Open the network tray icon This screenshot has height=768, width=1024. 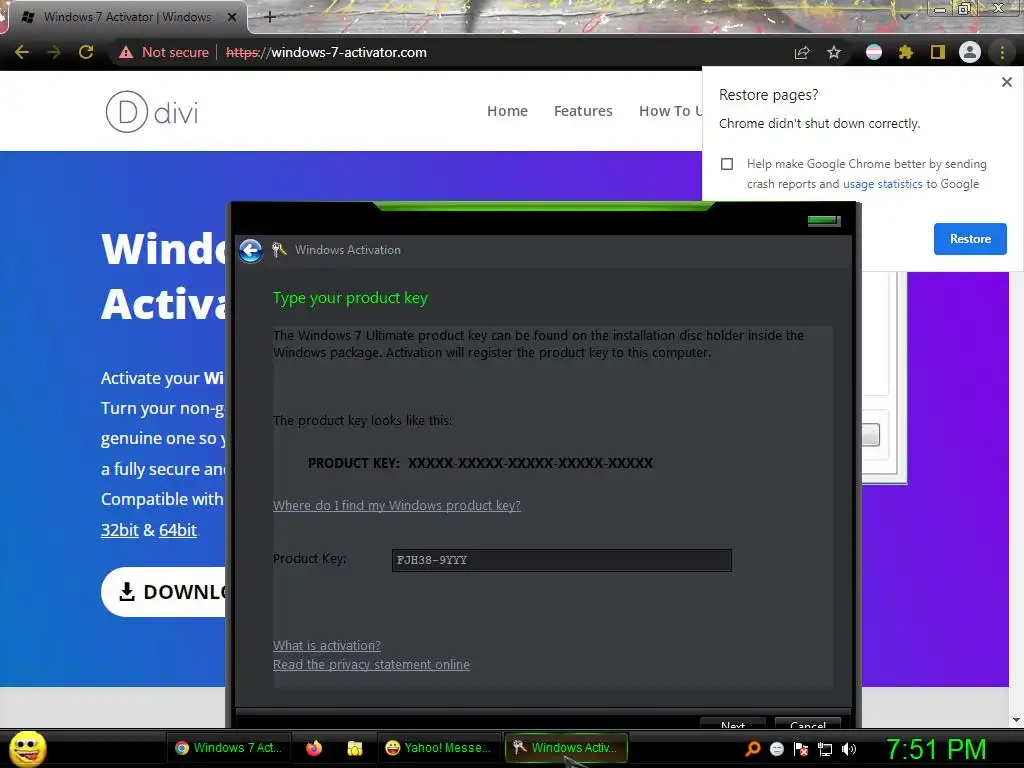click(x=825, y=749)
